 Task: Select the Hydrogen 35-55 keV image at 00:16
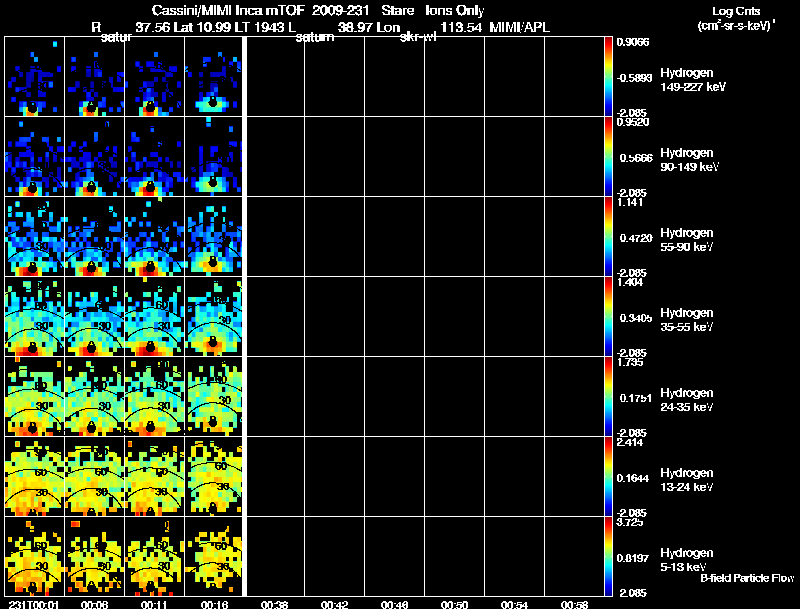(213, 317)
